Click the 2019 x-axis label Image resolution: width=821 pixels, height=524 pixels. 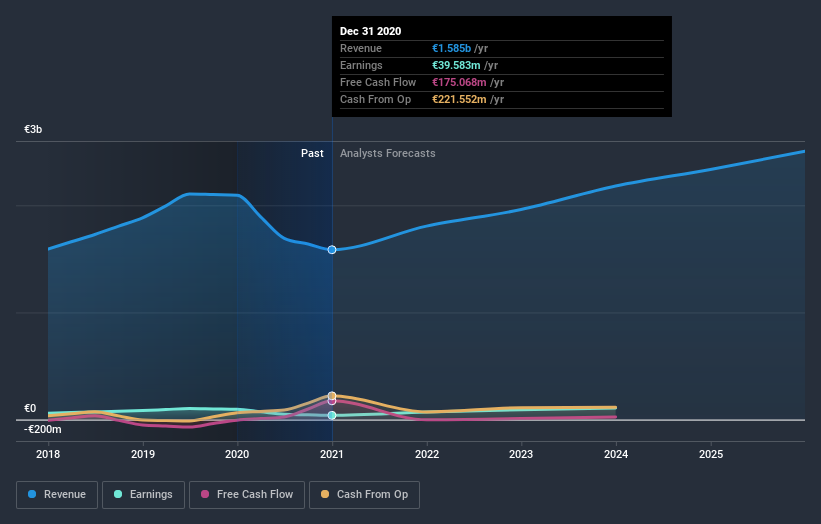143,454
